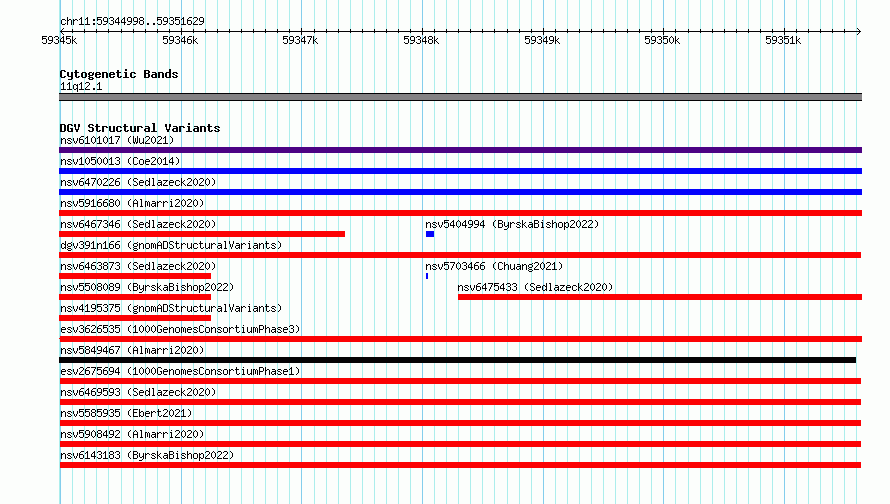890x504 pixels.
Task: Select the red dgv391n166 variant bar
Action: [x=460, y=255]
